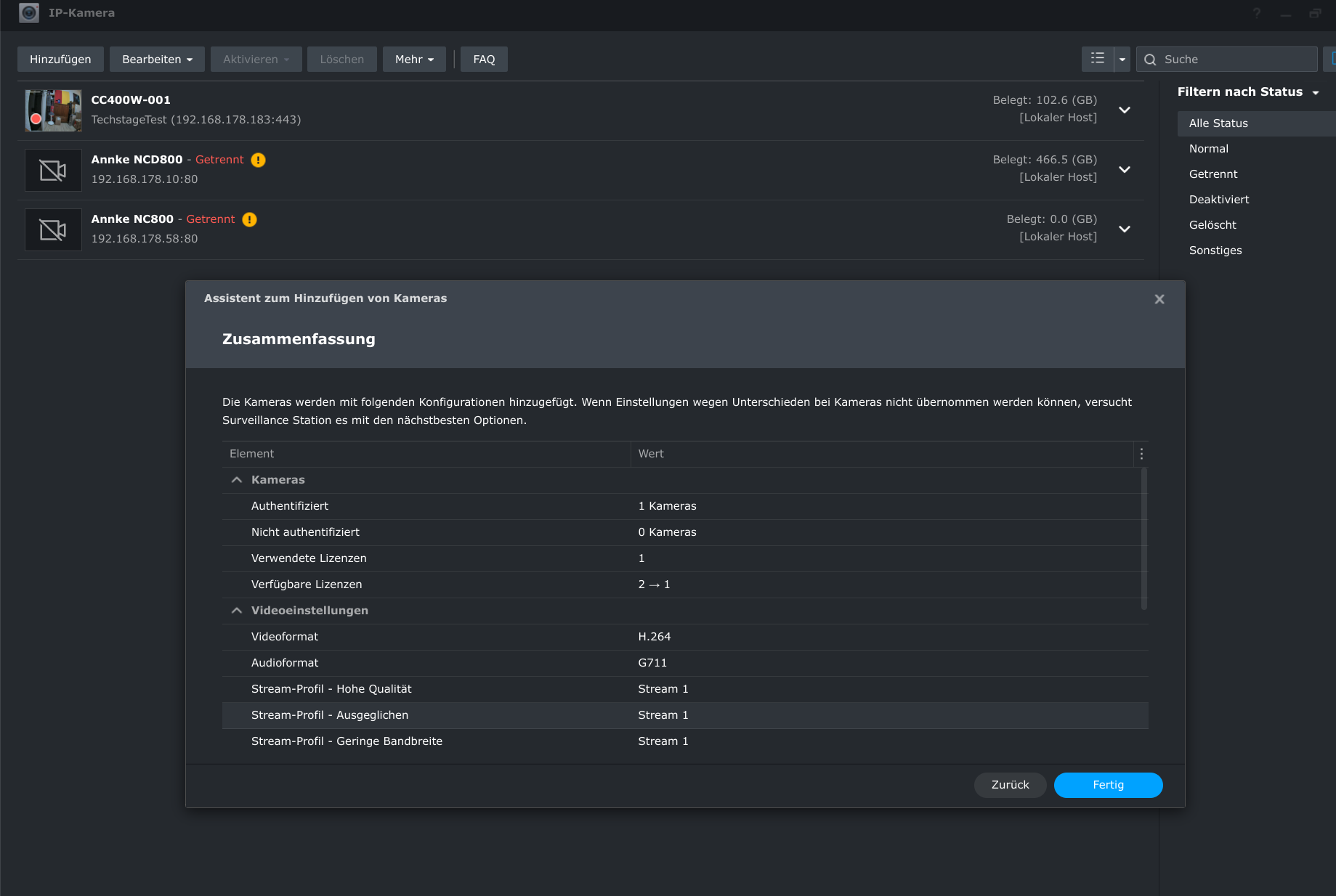This screenshot has width=1336, height=896.
Task: Click the Suche search field
Action: coord(1235,60)
